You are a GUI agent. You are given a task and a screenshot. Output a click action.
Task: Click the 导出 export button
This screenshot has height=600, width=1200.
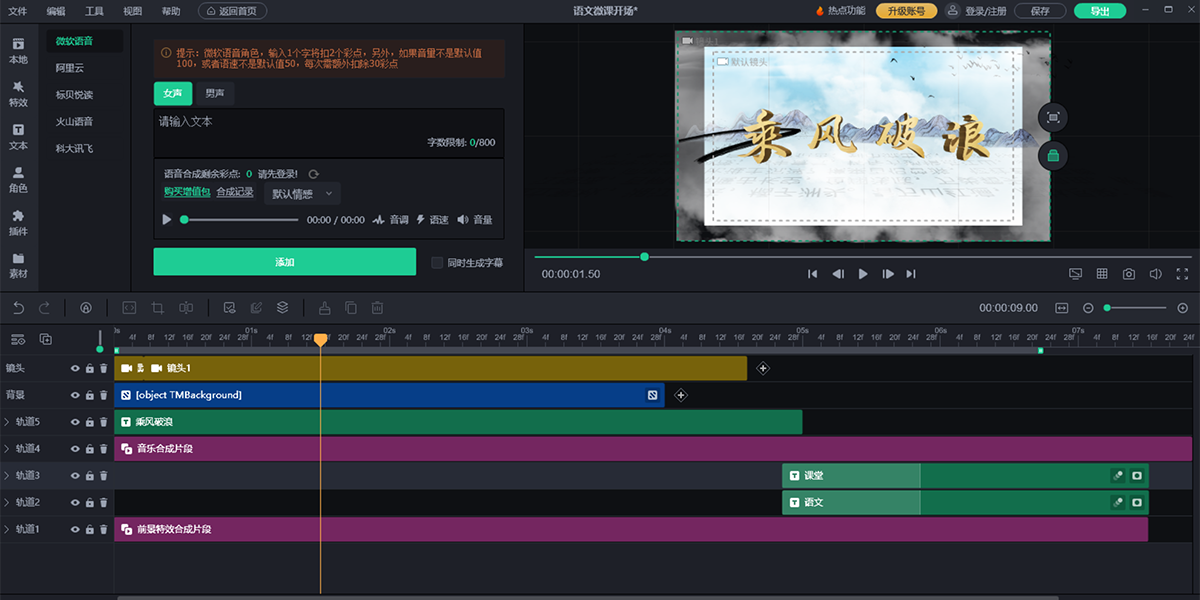1099,11
